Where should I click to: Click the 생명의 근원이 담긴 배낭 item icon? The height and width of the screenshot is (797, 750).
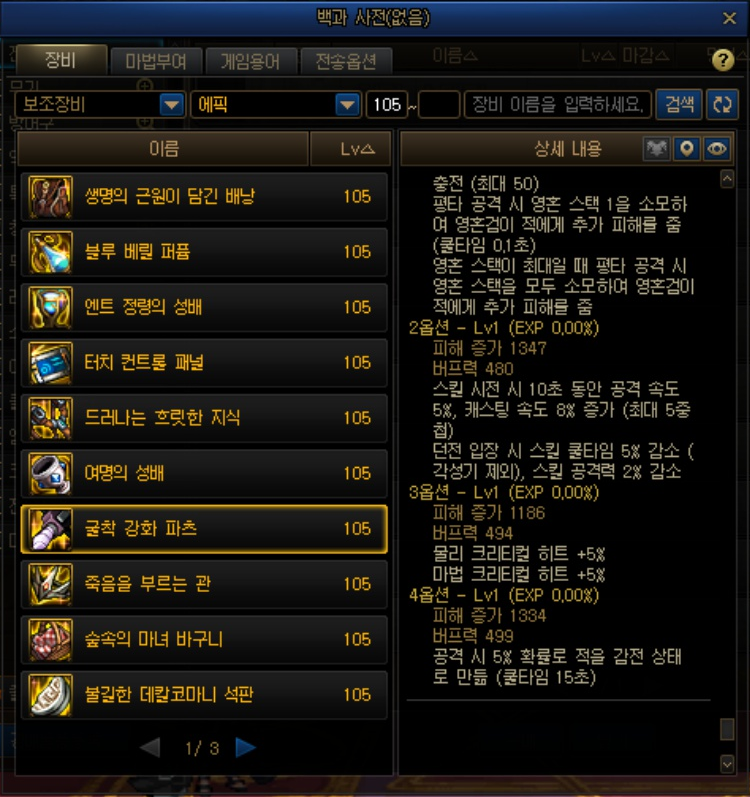(50, 197)
